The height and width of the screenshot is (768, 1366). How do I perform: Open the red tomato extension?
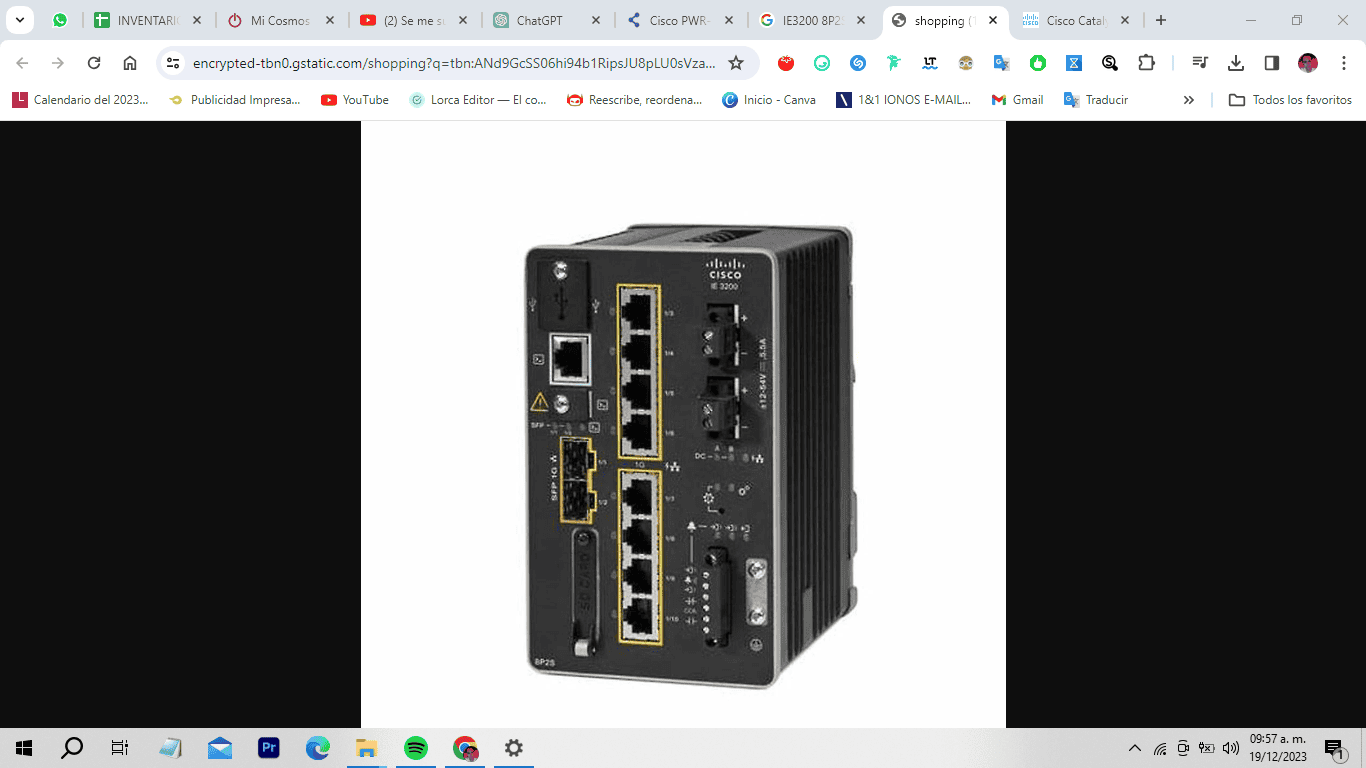click(x=786, y=63)
